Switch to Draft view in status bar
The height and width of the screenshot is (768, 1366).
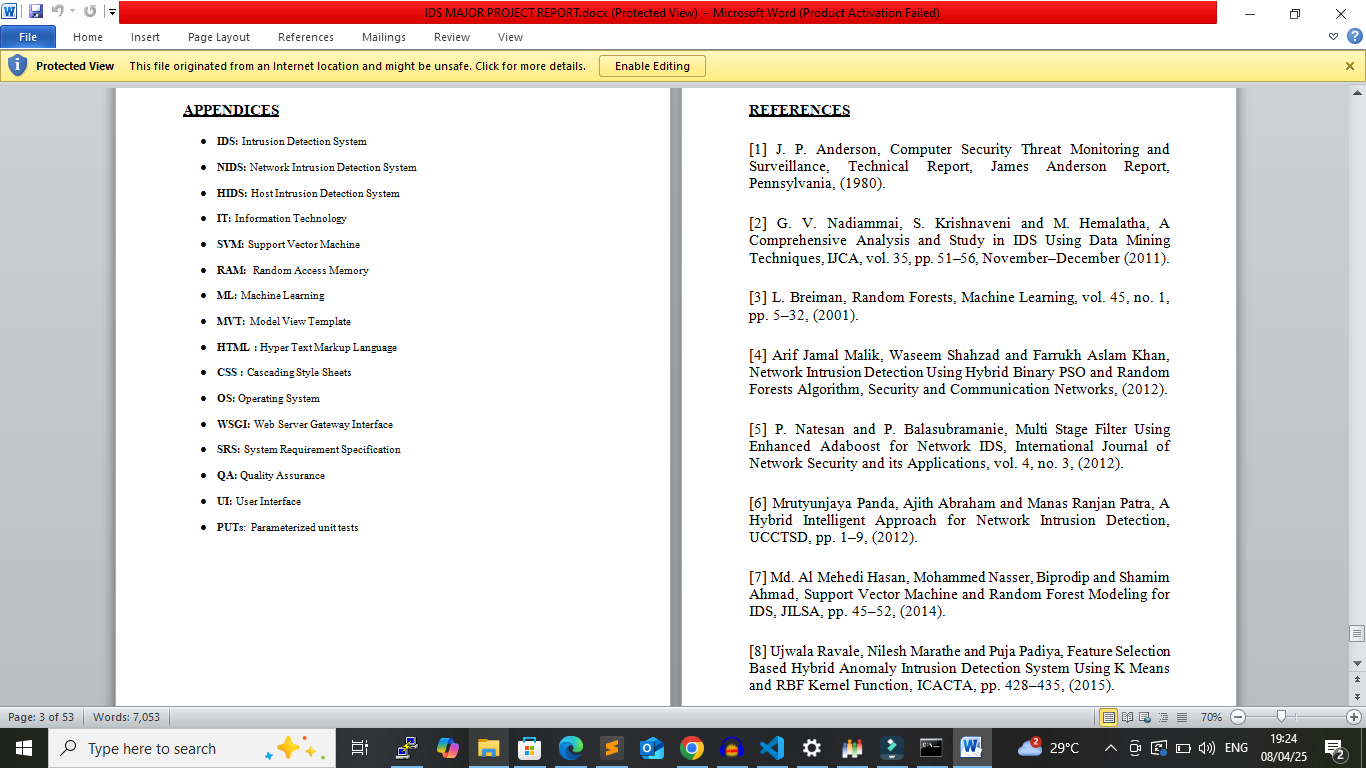(1182, 717)
